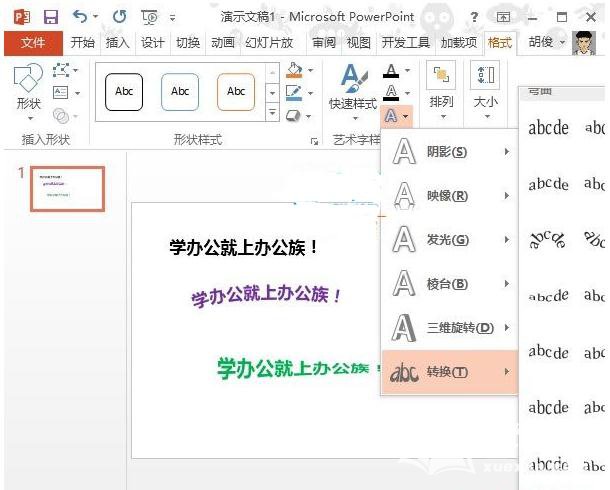Screen dimensions: 610x490
Task: Undo the last action
Action: click(x=80, y=16)
